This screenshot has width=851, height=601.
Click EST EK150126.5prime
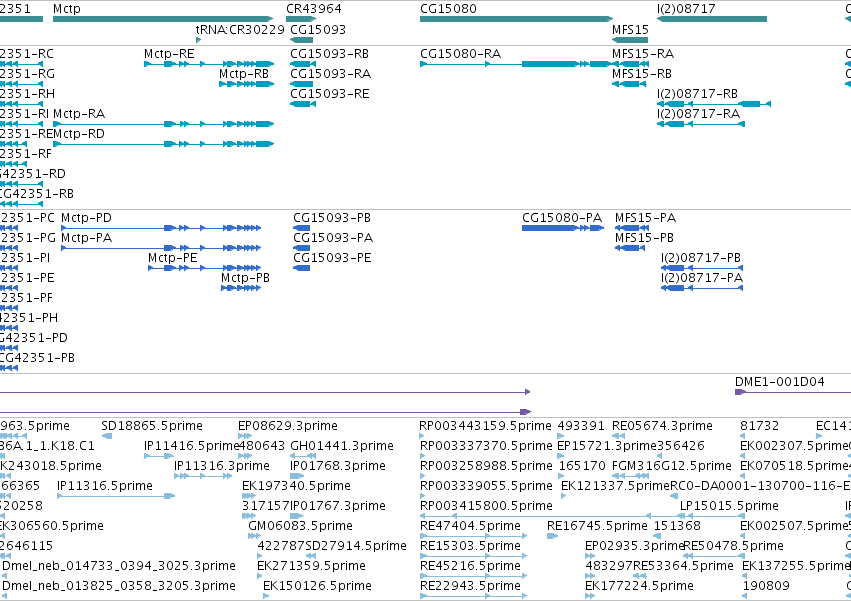point(317,587)
